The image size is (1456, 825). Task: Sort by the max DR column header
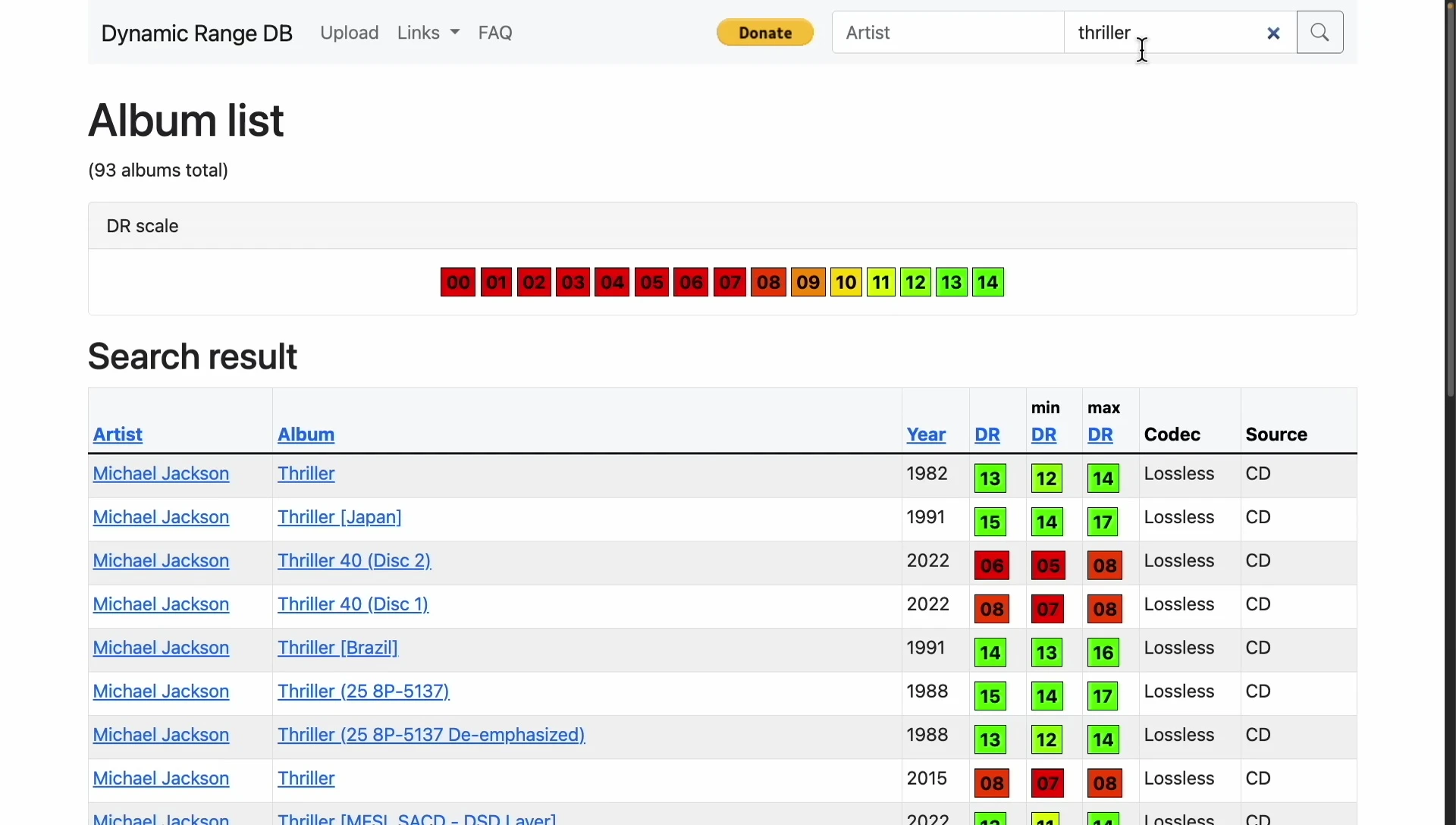coord(1100,434)
